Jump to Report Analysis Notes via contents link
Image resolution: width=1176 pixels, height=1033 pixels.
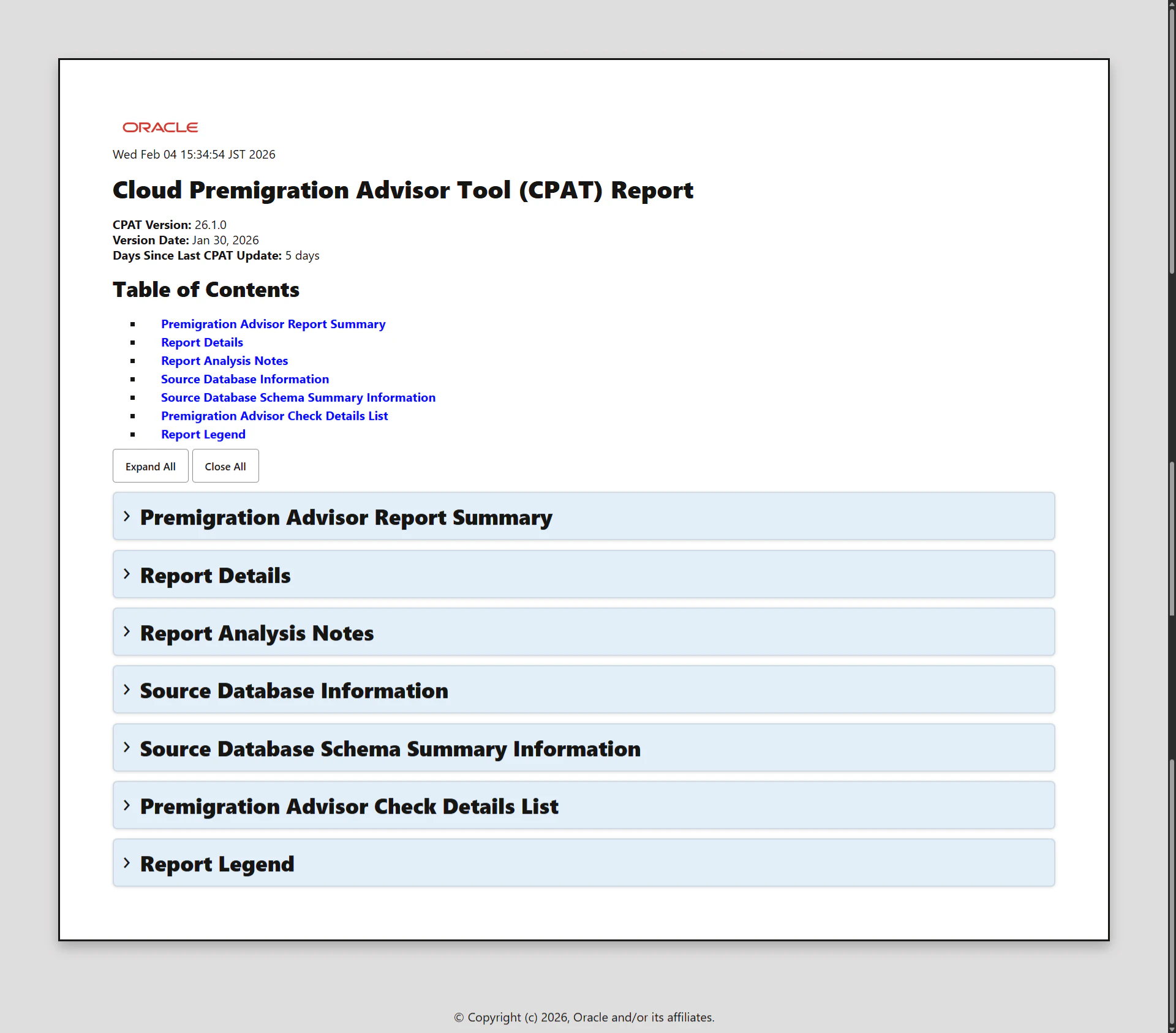click(224, 361)
